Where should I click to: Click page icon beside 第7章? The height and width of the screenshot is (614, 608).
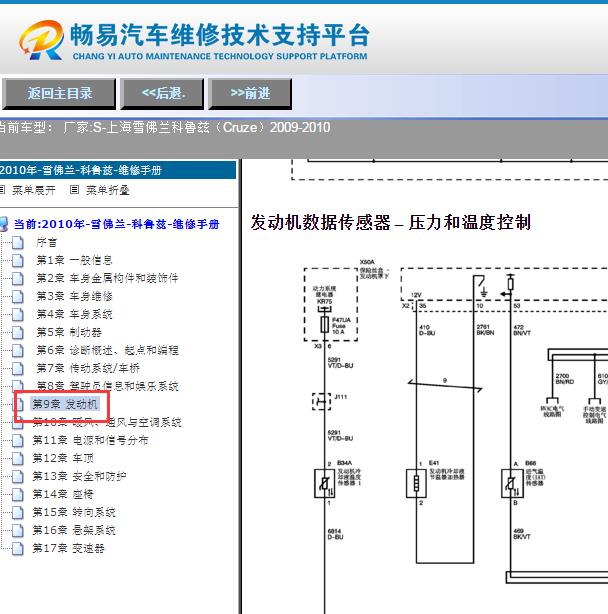pyautogui.click(x=18, y=369)
